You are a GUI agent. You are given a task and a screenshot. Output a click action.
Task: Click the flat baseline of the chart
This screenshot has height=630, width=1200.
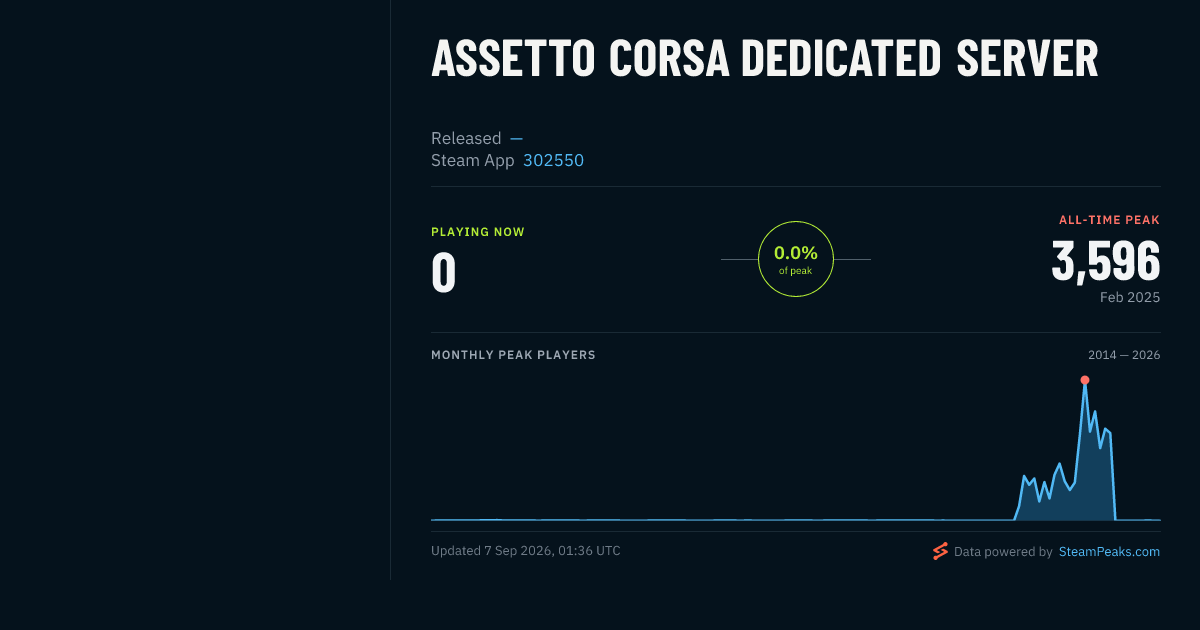pyautogui.click(x=720, y=520)
